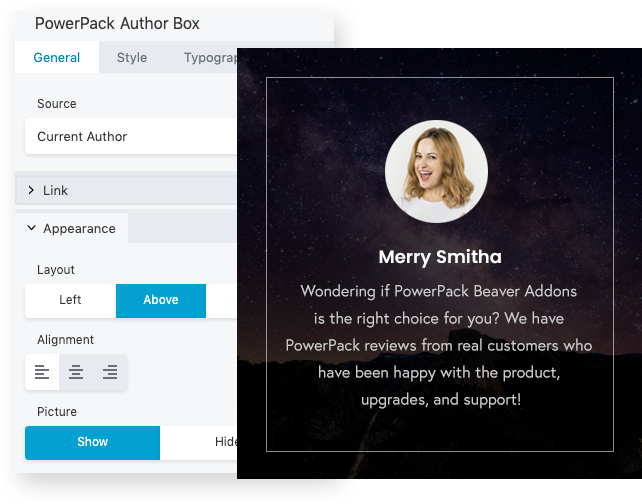The height and width of the screenshot is (504, 642).
Task: Select the Left layout option
Action: pyautogui.click(x=70, y=300)
